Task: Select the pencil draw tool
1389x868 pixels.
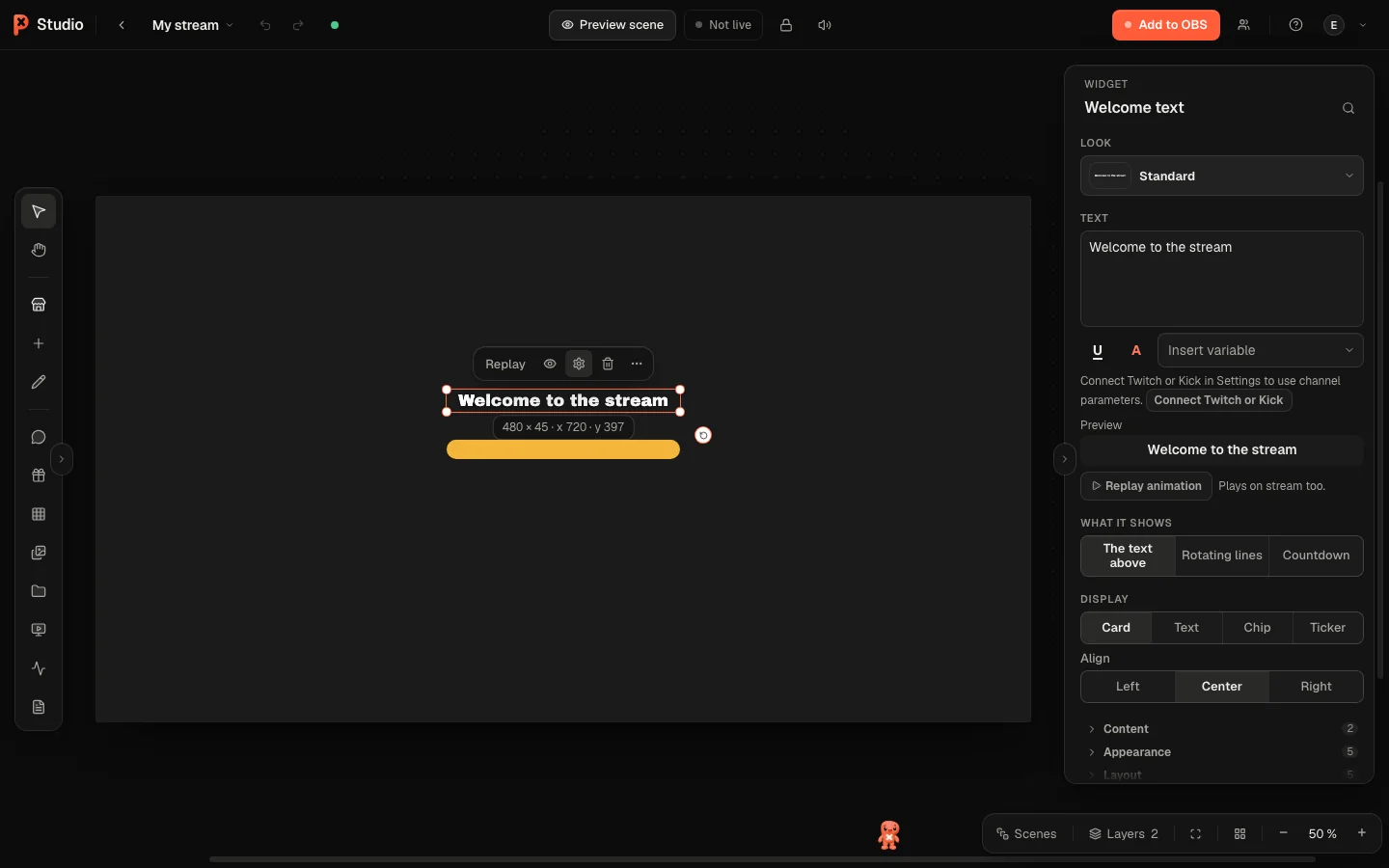Action: pos(39,382)
